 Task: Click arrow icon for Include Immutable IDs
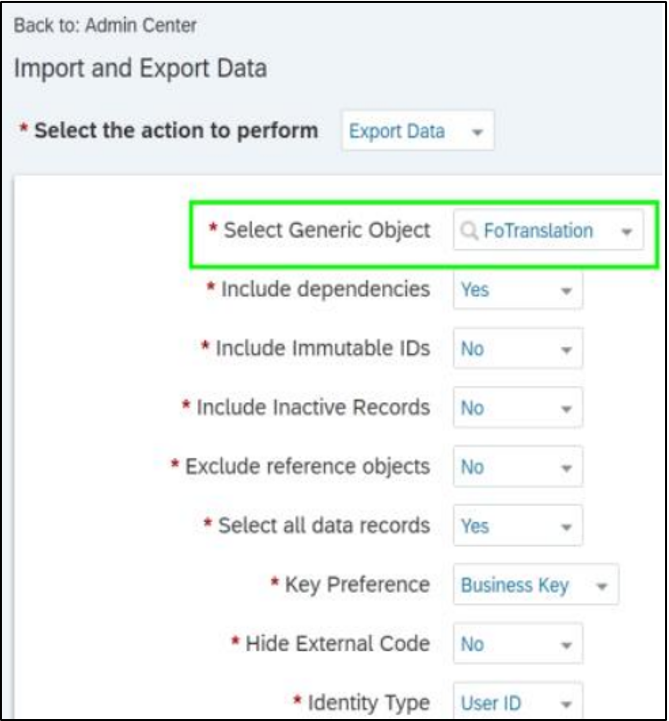click(x=566, y=350)
